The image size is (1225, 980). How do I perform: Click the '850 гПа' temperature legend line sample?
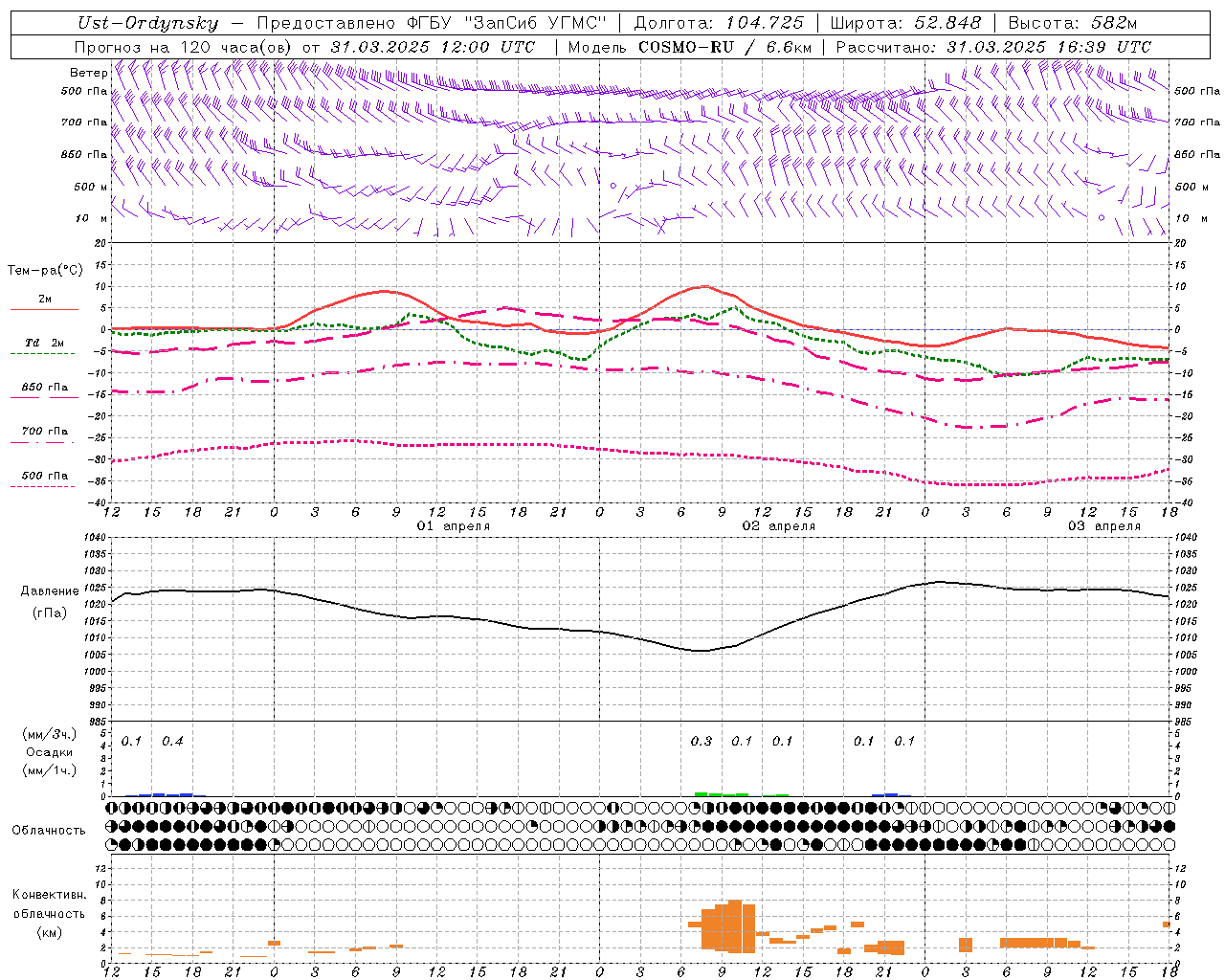tap(44, 398)
